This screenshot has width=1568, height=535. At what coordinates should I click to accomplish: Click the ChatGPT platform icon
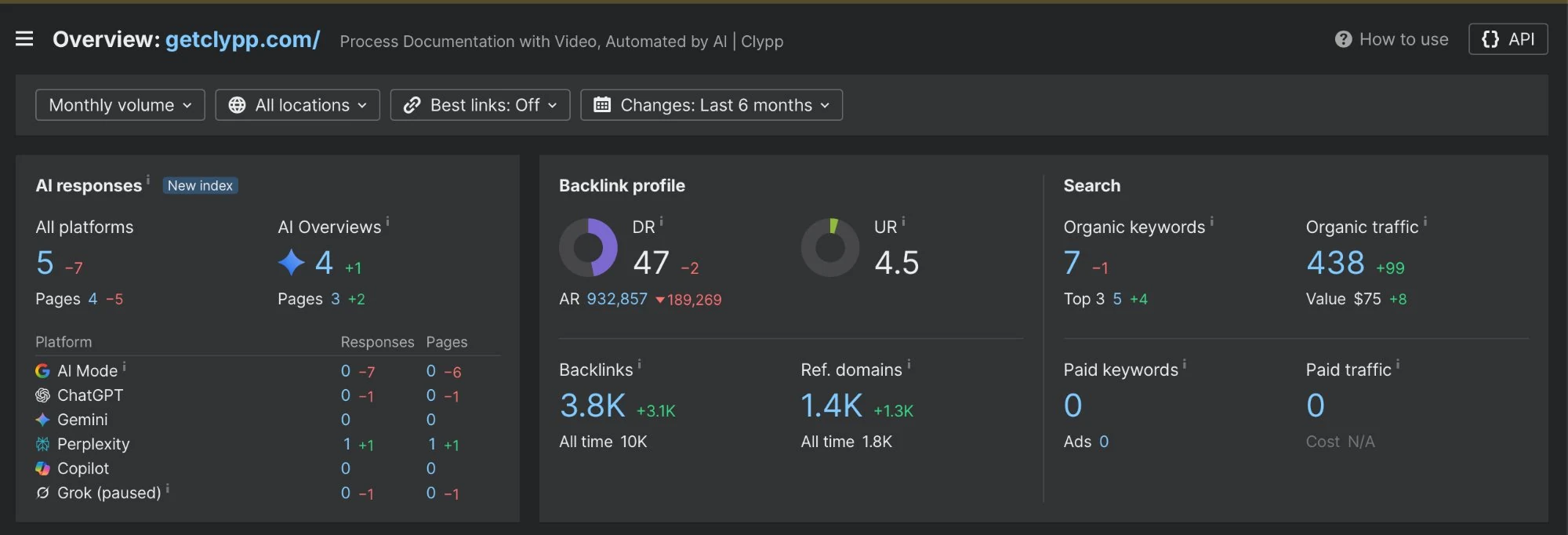[x=42, y=395]
